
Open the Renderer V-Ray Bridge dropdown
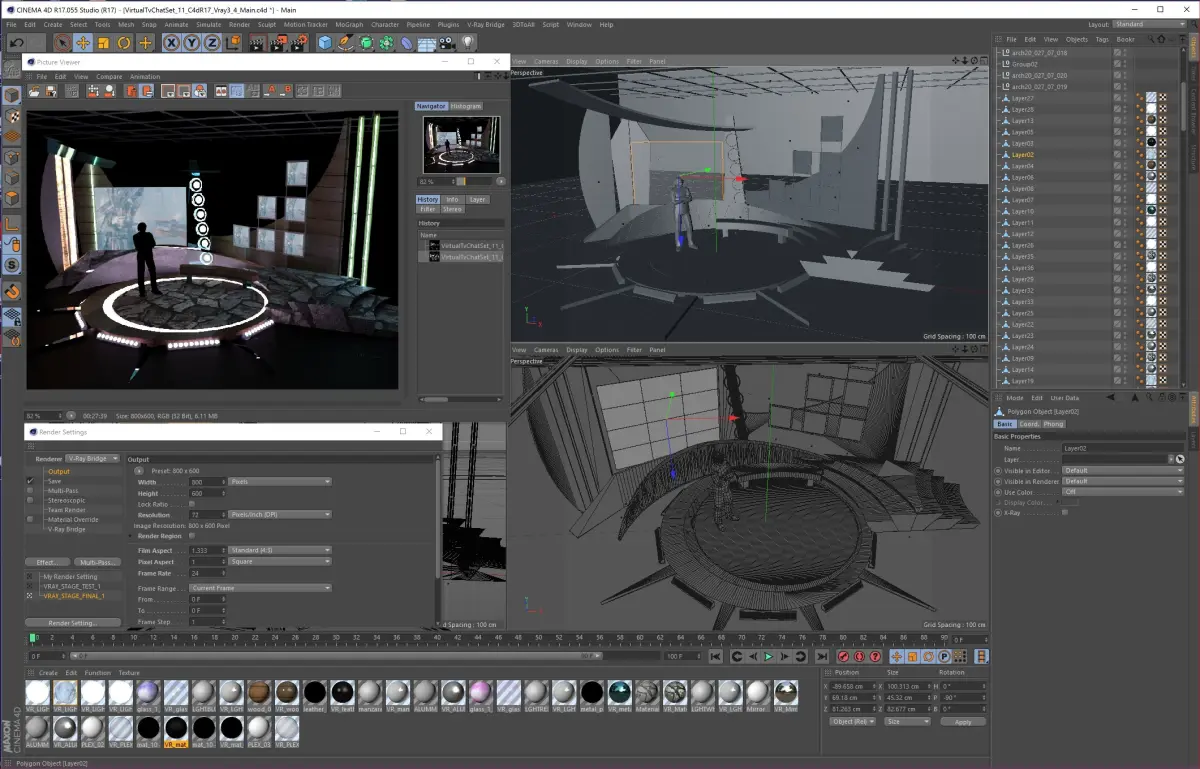[x=93, y=458]
